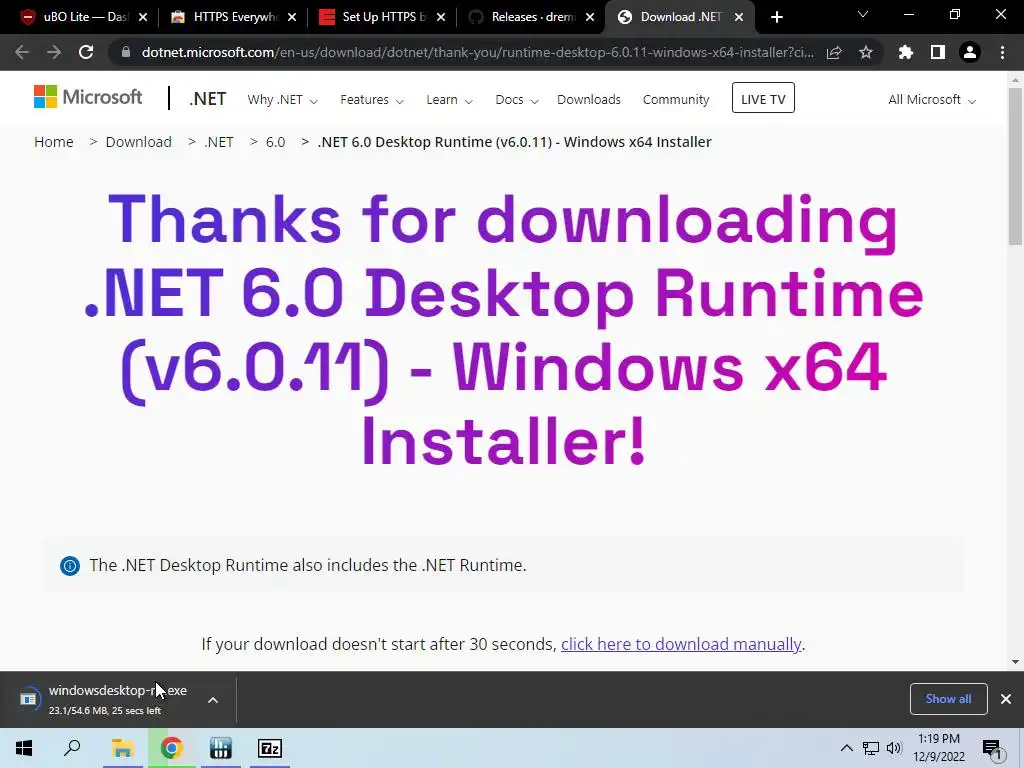Open the Community nav link

(676, 100)
